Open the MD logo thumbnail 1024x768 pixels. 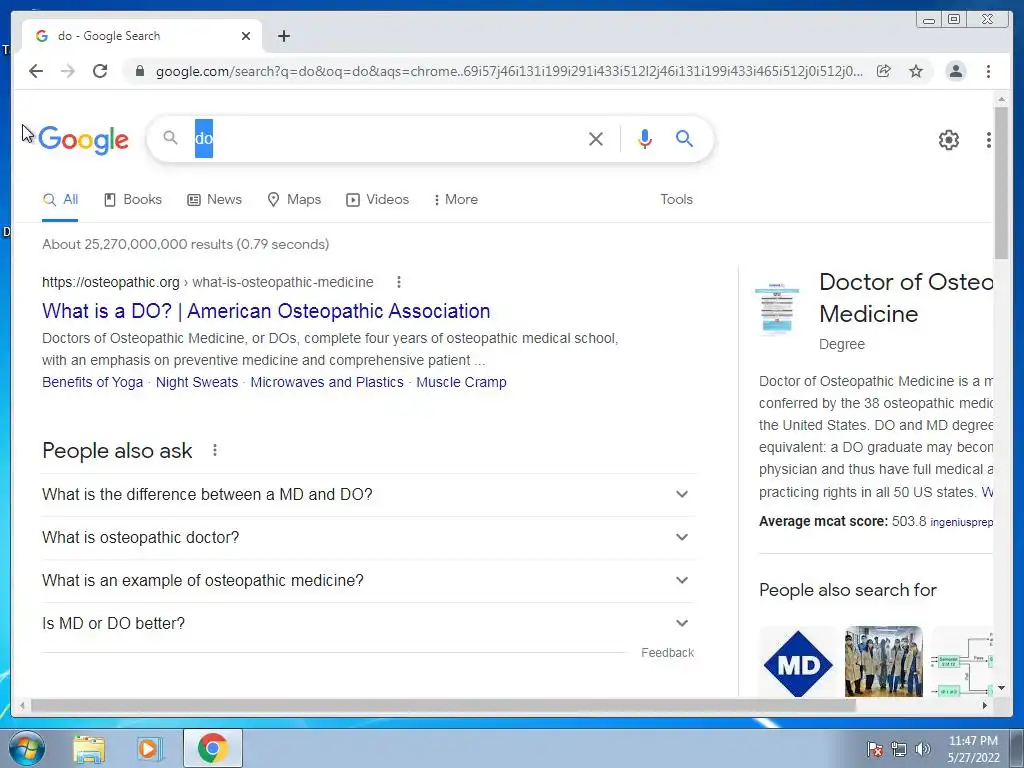[x=798, y=664]
